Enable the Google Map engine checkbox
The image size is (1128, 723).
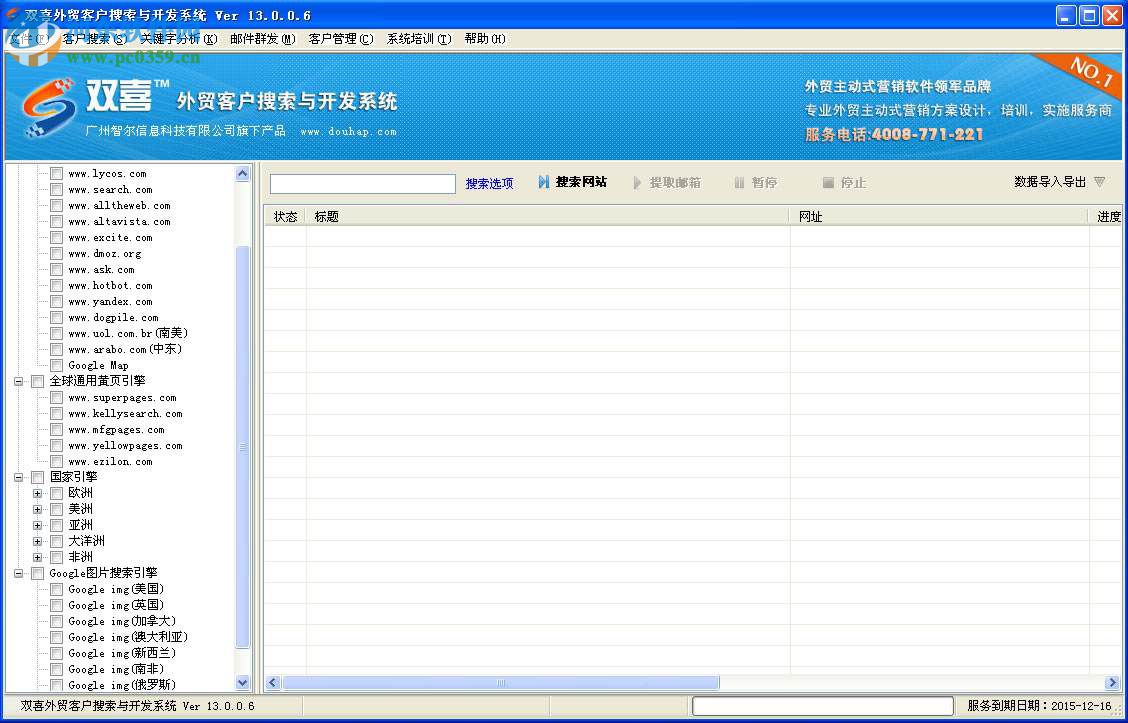tap(56, 365)
